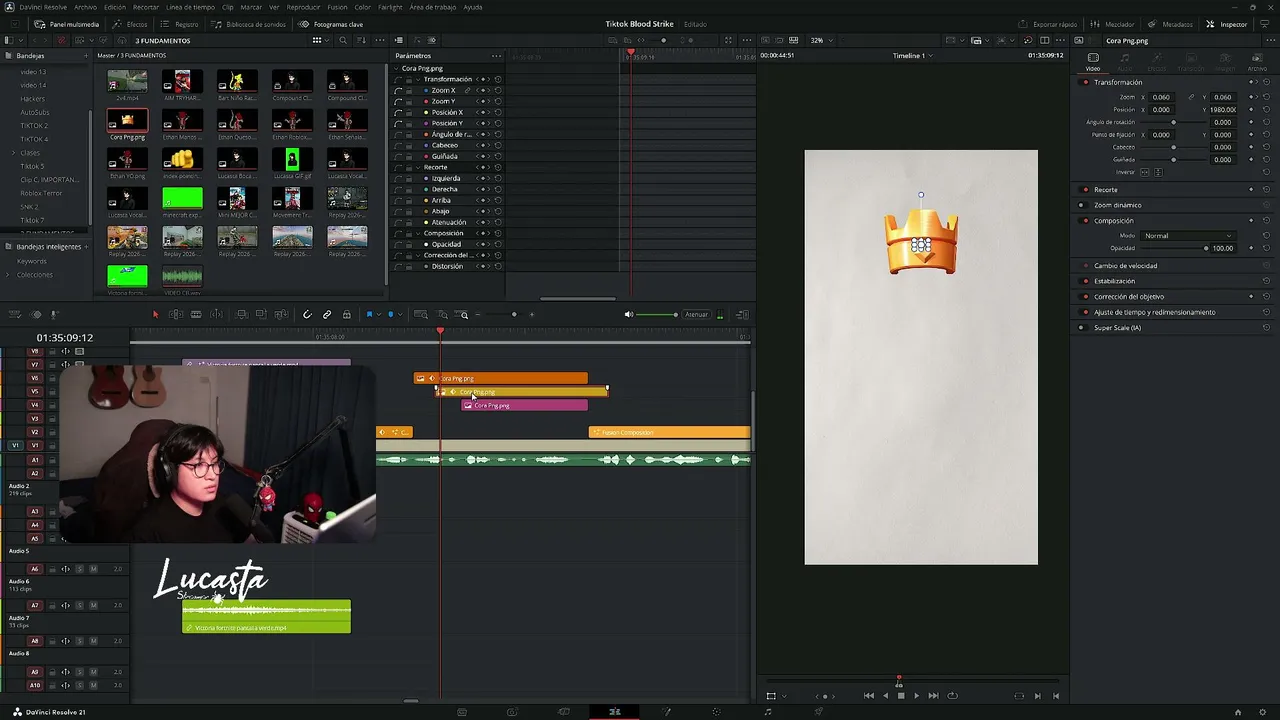The image size is (1280, 720).
Task: Expand the Clases bin folder
Action: [x=13, y=153]
